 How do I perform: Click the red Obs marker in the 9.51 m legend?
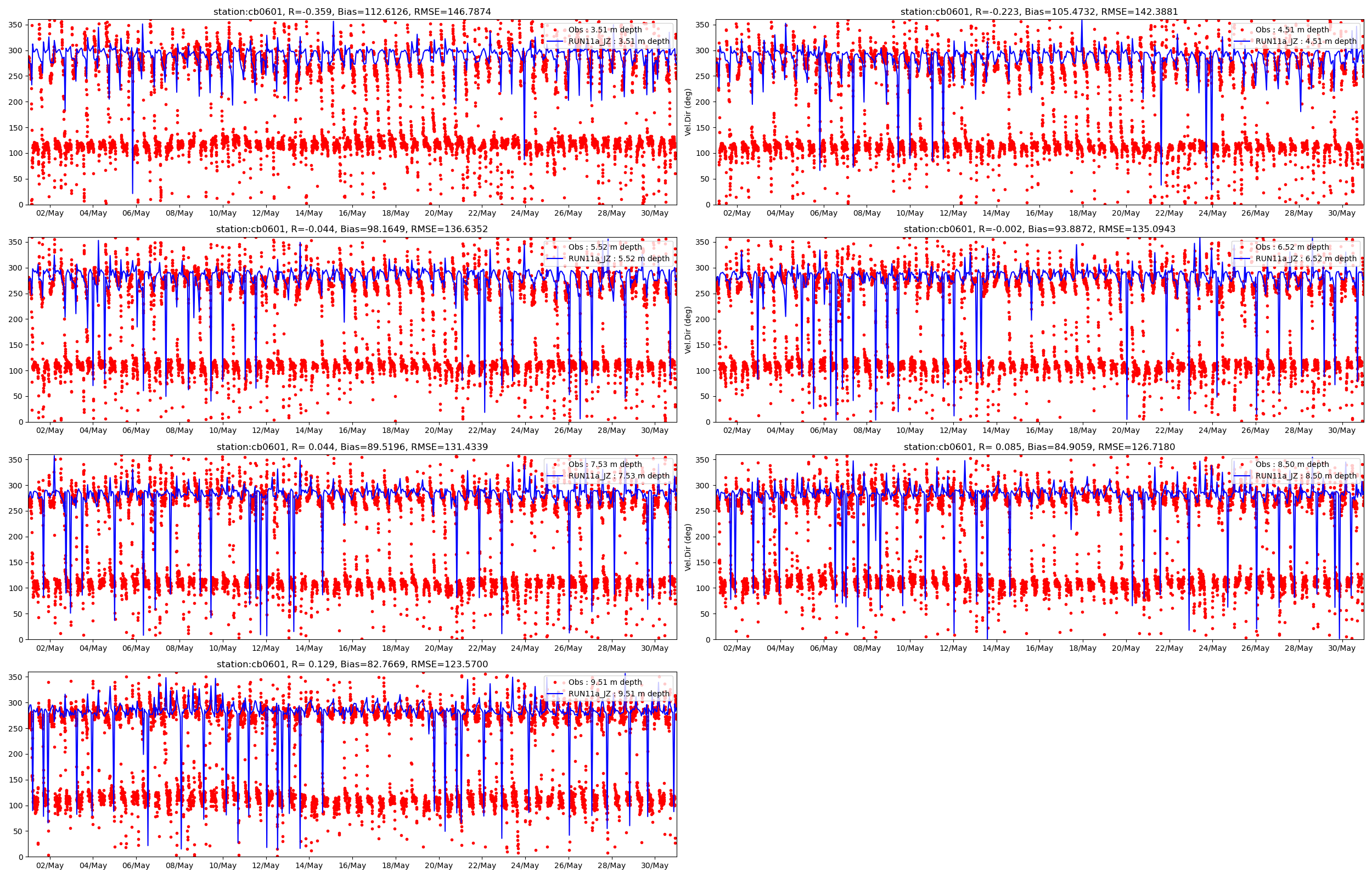pos(555,682)
